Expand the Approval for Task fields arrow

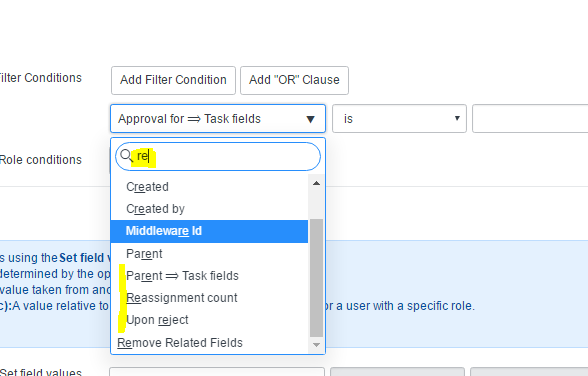point(310,119)
